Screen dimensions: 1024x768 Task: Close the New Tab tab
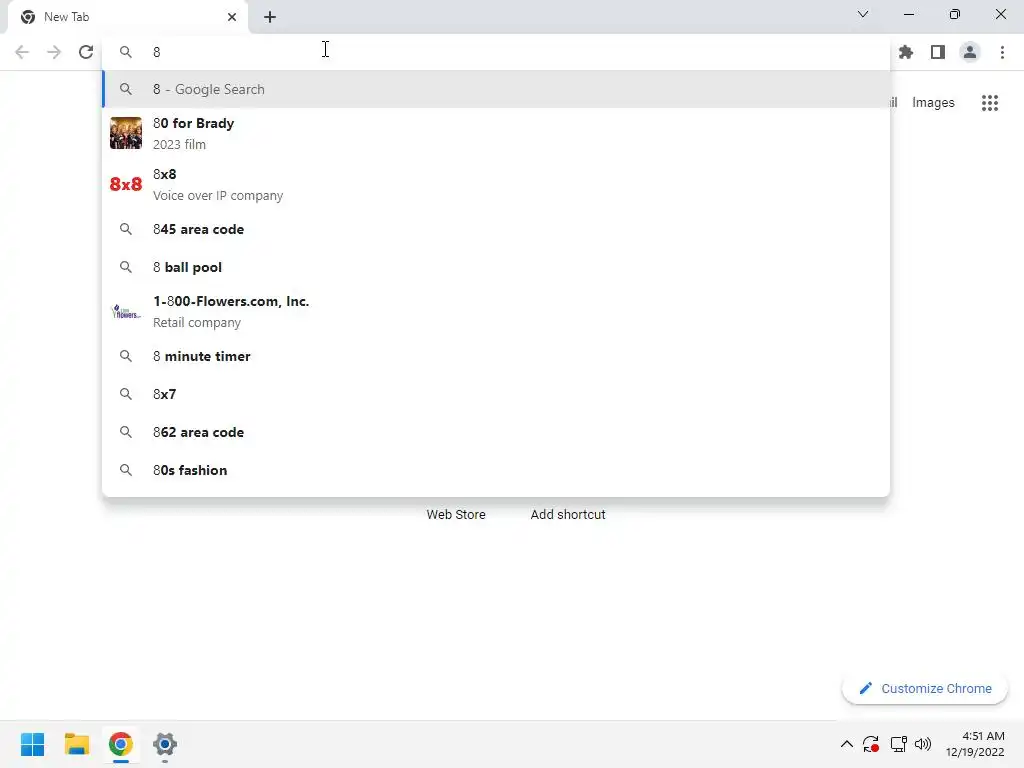[232, 17]
